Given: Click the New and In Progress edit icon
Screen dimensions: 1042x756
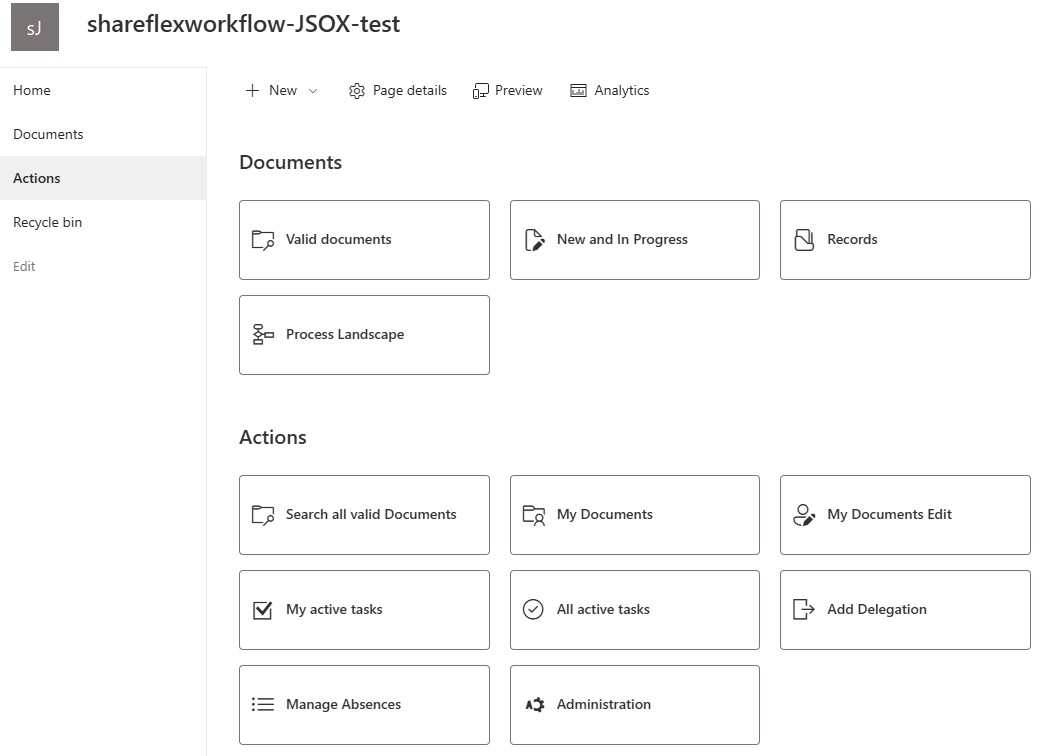Looking at the screenshot, I should pos(534,240).
